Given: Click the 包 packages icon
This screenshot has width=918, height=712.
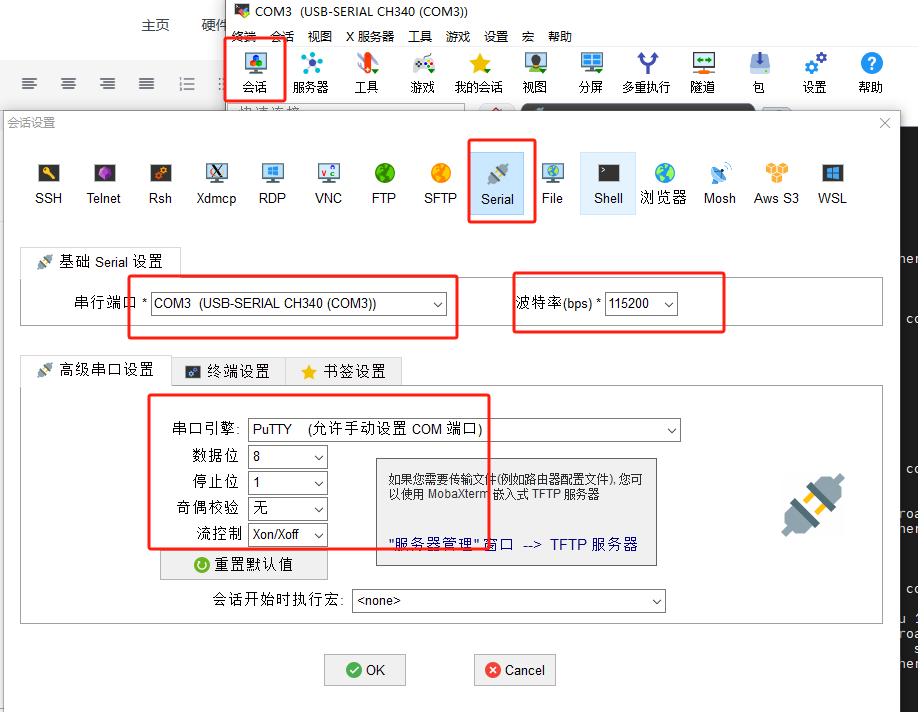Looking at the screenshot, I should pyautogui.click(x=759, y=72).
